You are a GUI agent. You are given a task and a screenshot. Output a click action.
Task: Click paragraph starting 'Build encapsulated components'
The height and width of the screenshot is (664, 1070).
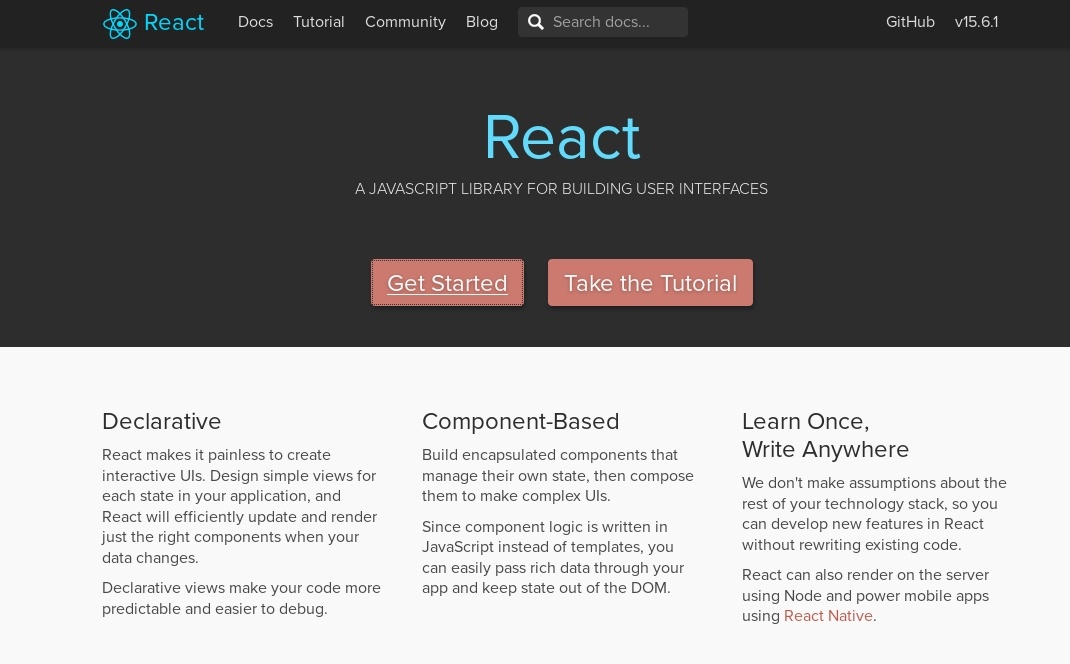point(558,476)
